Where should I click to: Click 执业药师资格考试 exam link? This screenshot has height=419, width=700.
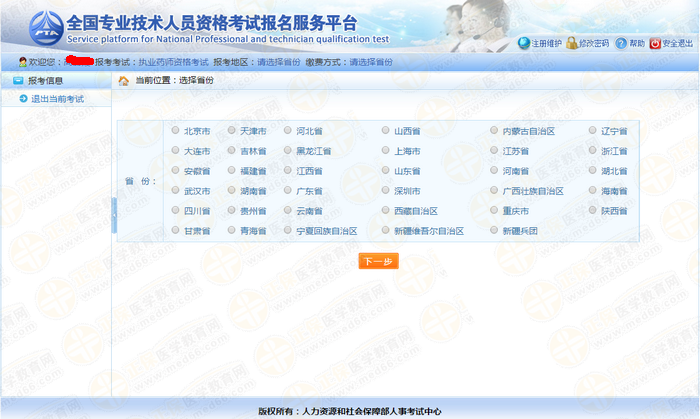click(172, 62)
